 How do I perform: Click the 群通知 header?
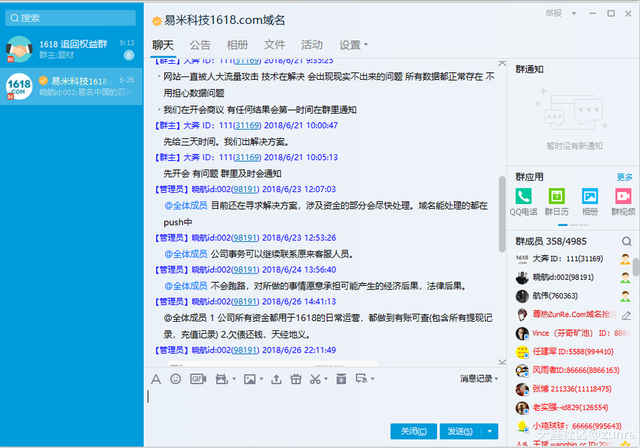[x=529, y=69]
